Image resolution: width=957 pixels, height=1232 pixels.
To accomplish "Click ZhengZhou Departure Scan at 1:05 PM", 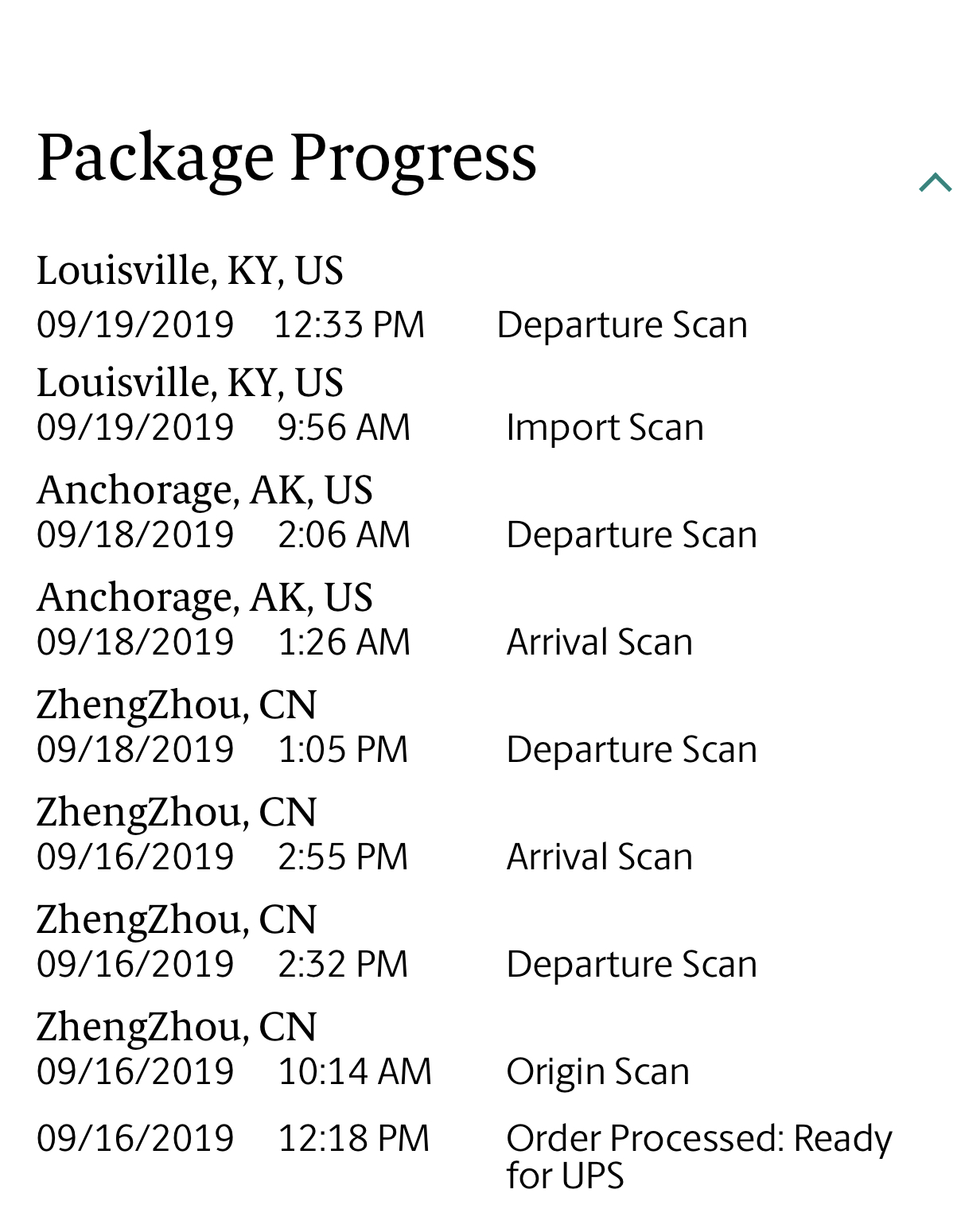I will (632, 749).
